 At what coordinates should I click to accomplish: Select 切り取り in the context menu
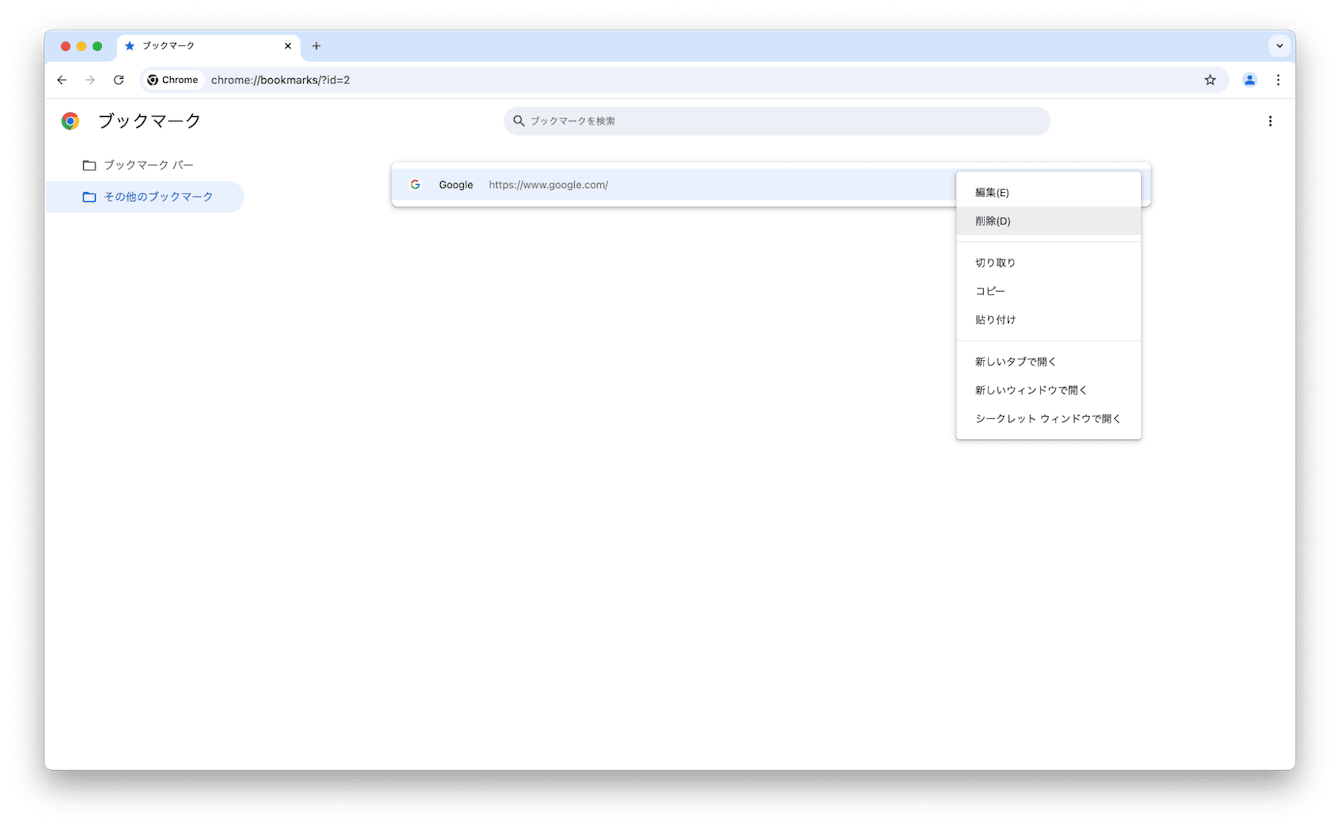1048,263
